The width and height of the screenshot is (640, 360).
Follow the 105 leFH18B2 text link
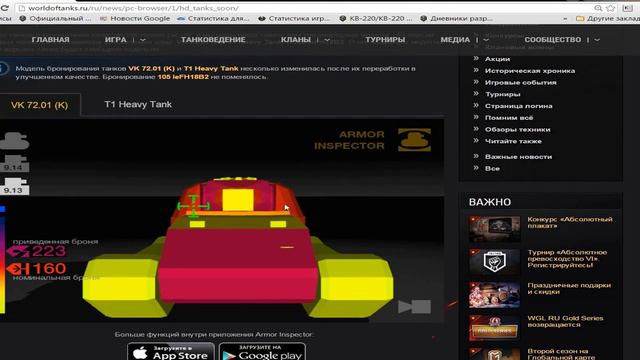coord(183,77)
